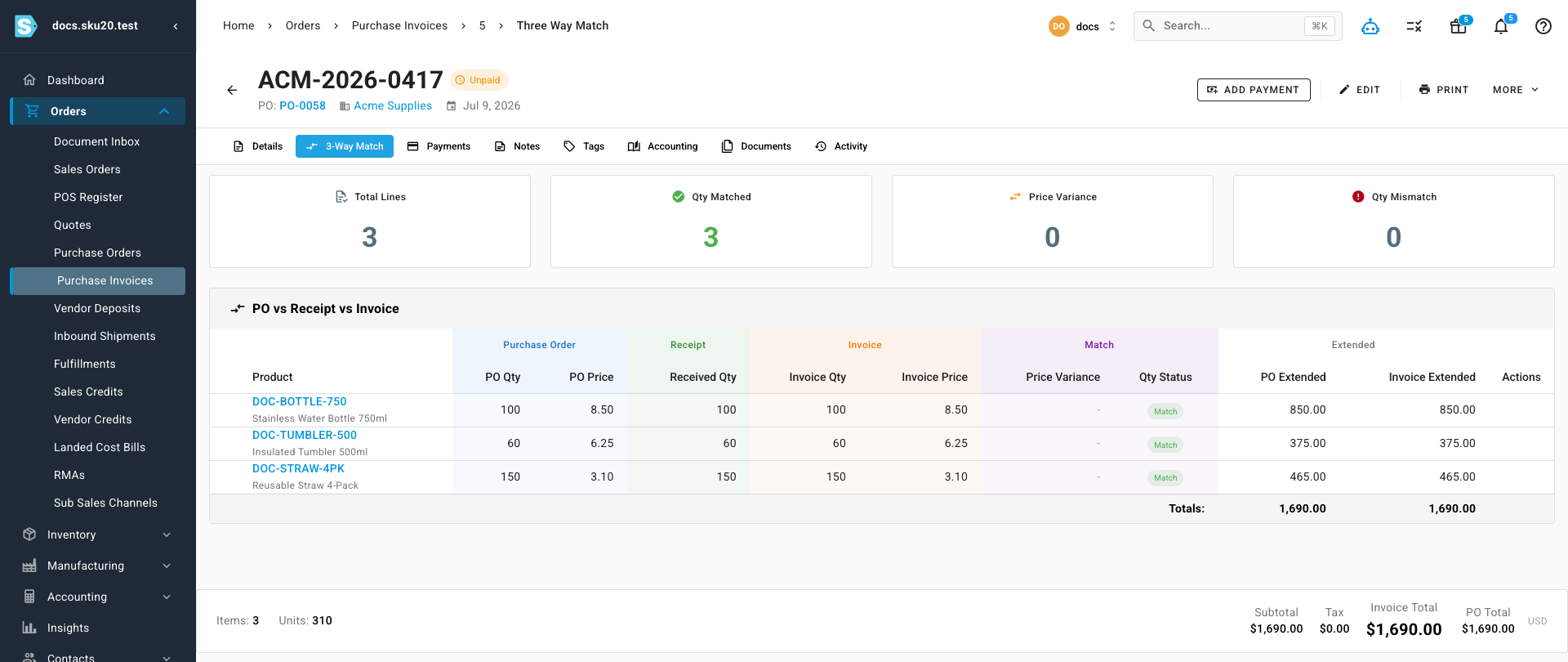Collapse the Orders menu section
1568x662 pixels.
coord(164,111)
